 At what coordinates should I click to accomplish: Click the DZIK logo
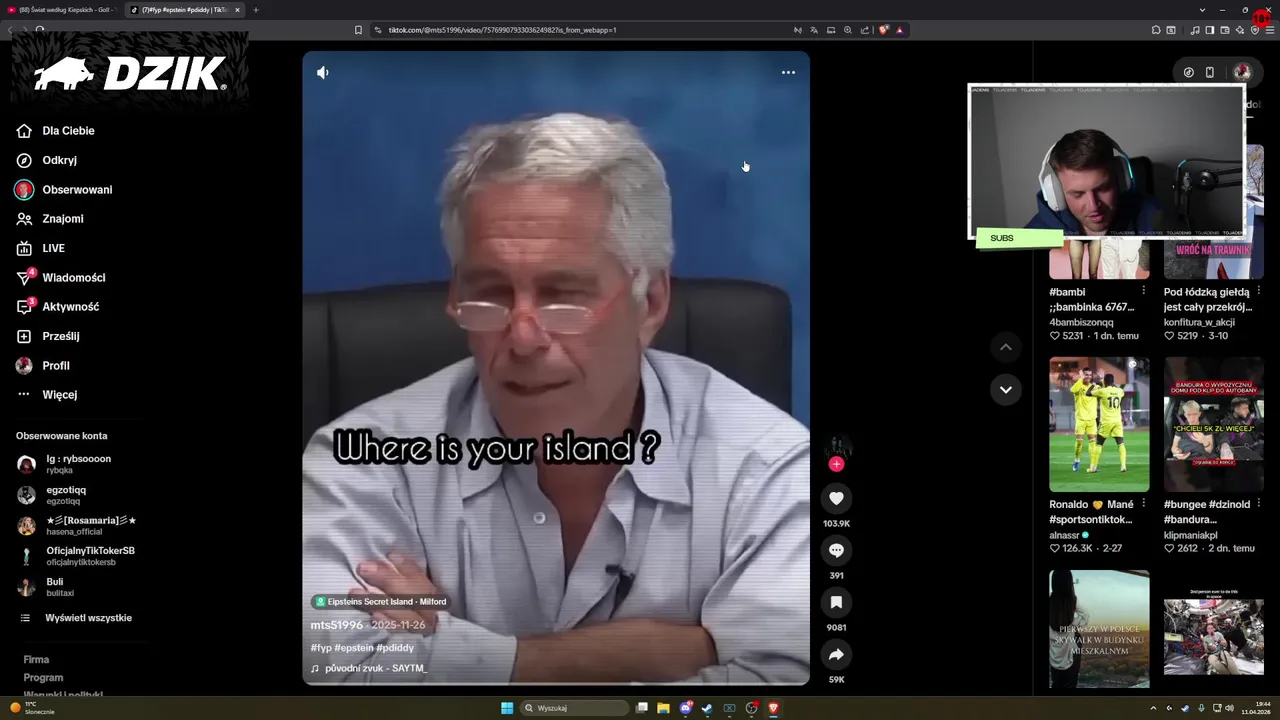click(130, 73)
